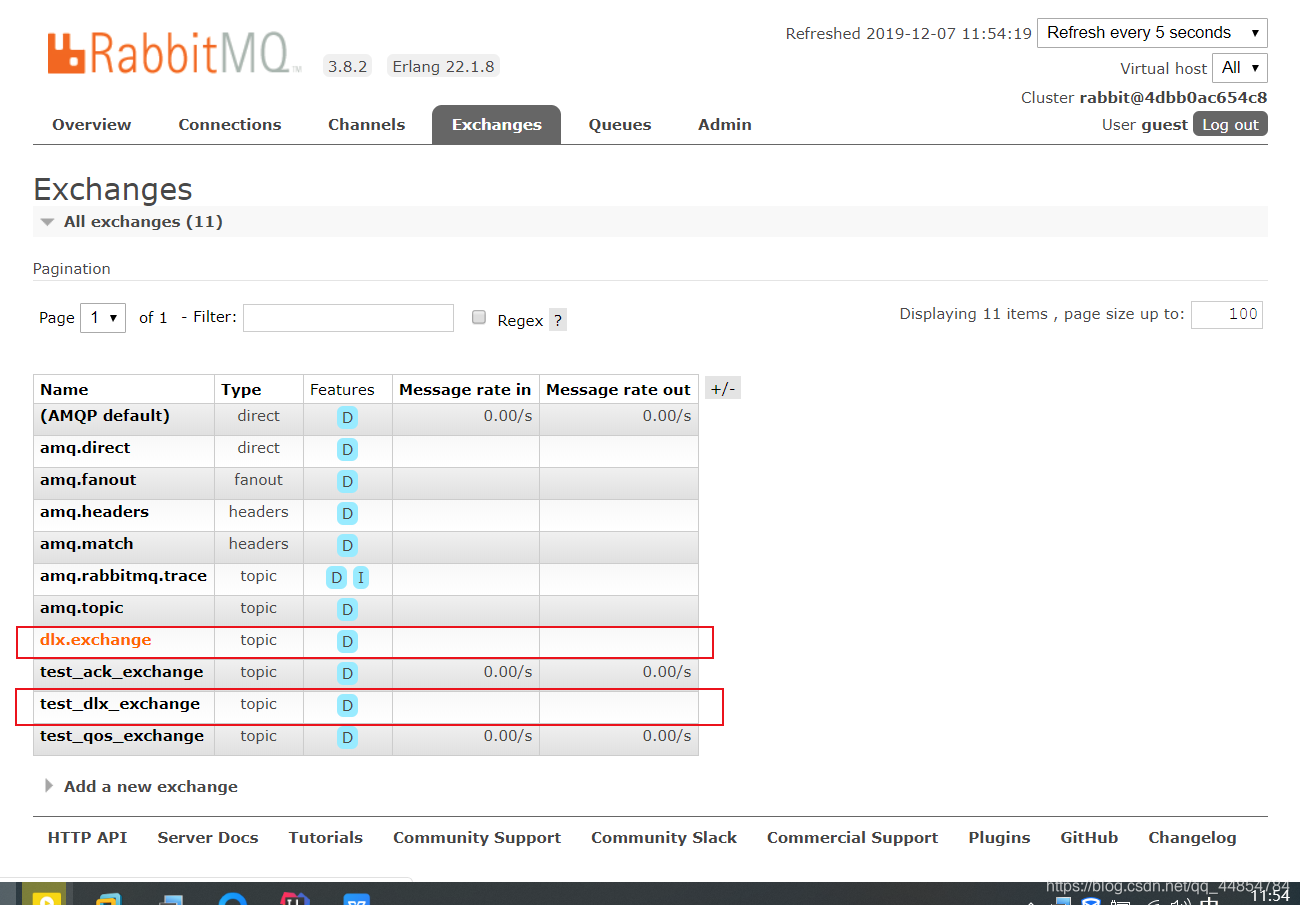The image size is (1300, 905).
Task: Sort by the Type column header
Action: pos(241,390)
